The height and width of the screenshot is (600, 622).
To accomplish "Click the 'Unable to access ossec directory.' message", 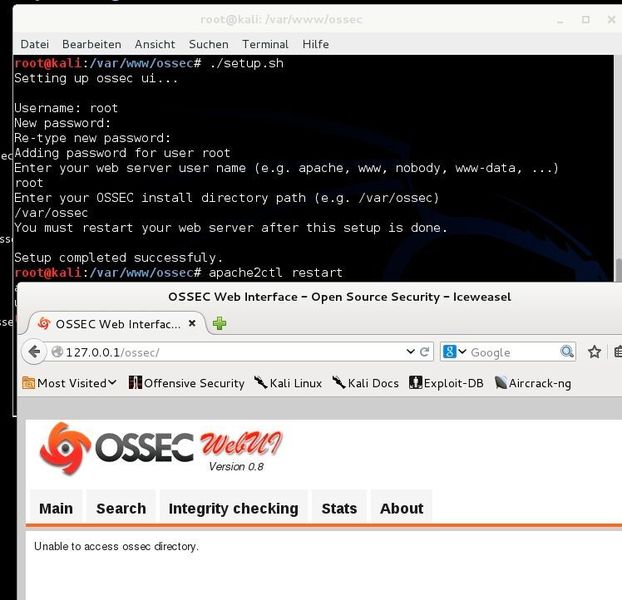I will pos(116,546).
